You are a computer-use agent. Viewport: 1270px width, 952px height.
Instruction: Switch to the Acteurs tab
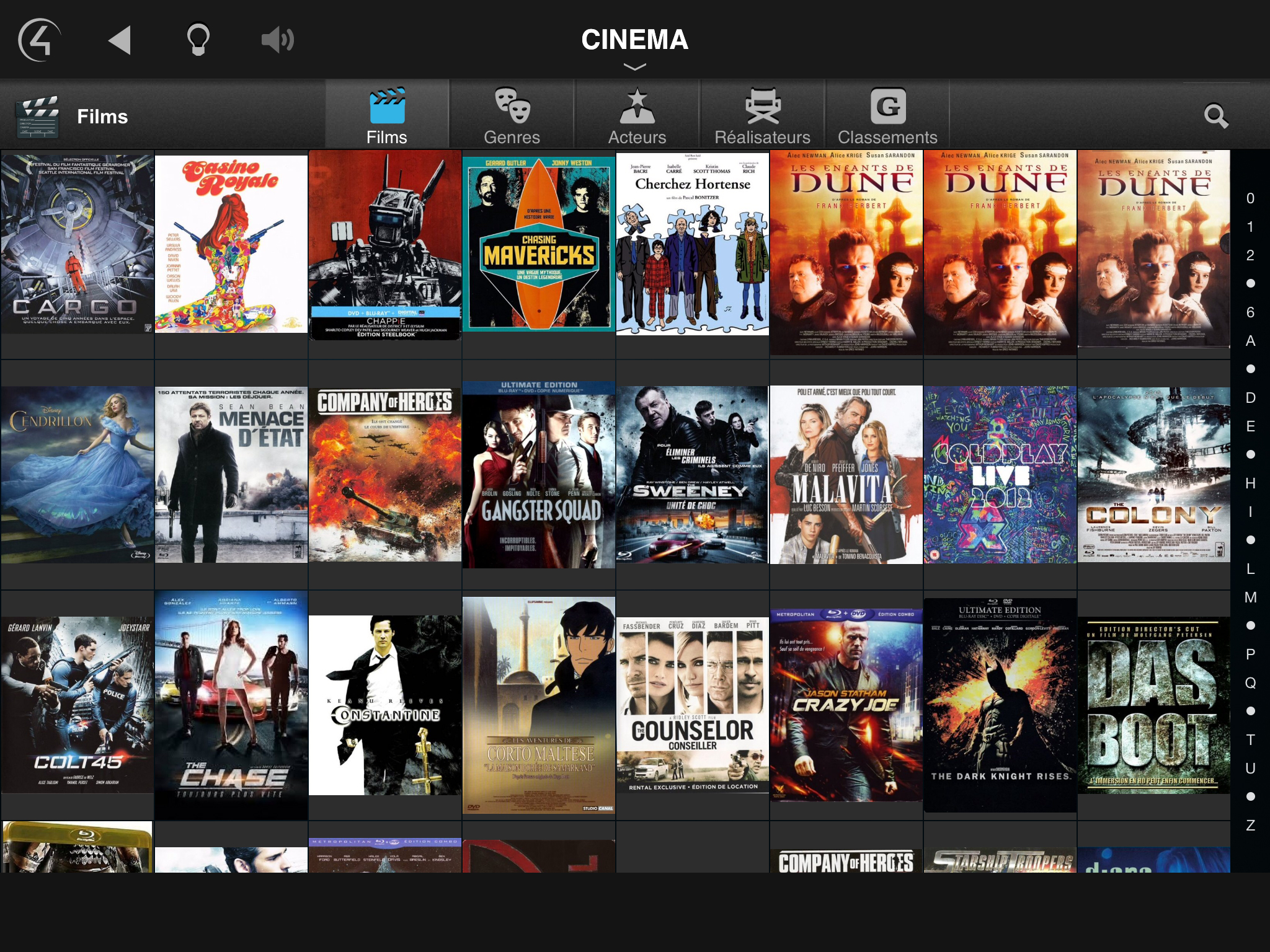[x=637, y=115]
